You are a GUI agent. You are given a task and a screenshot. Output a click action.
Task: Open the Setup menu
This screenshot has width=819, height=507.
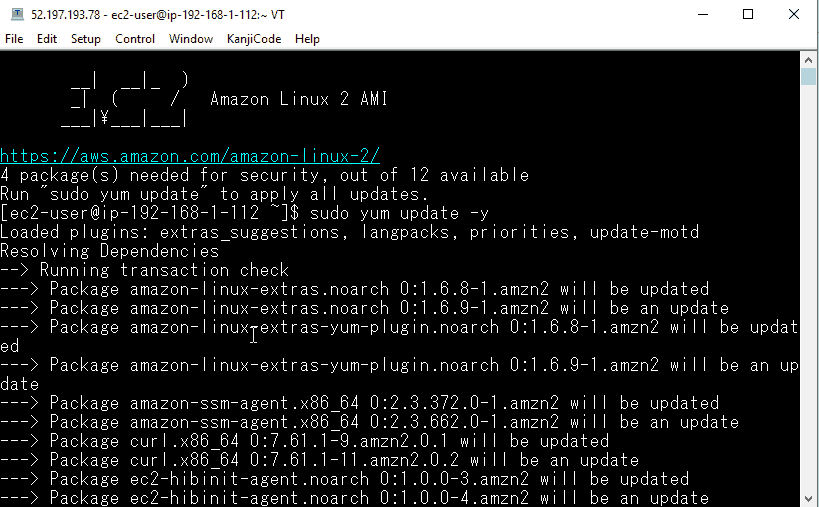tap(85, 39)
